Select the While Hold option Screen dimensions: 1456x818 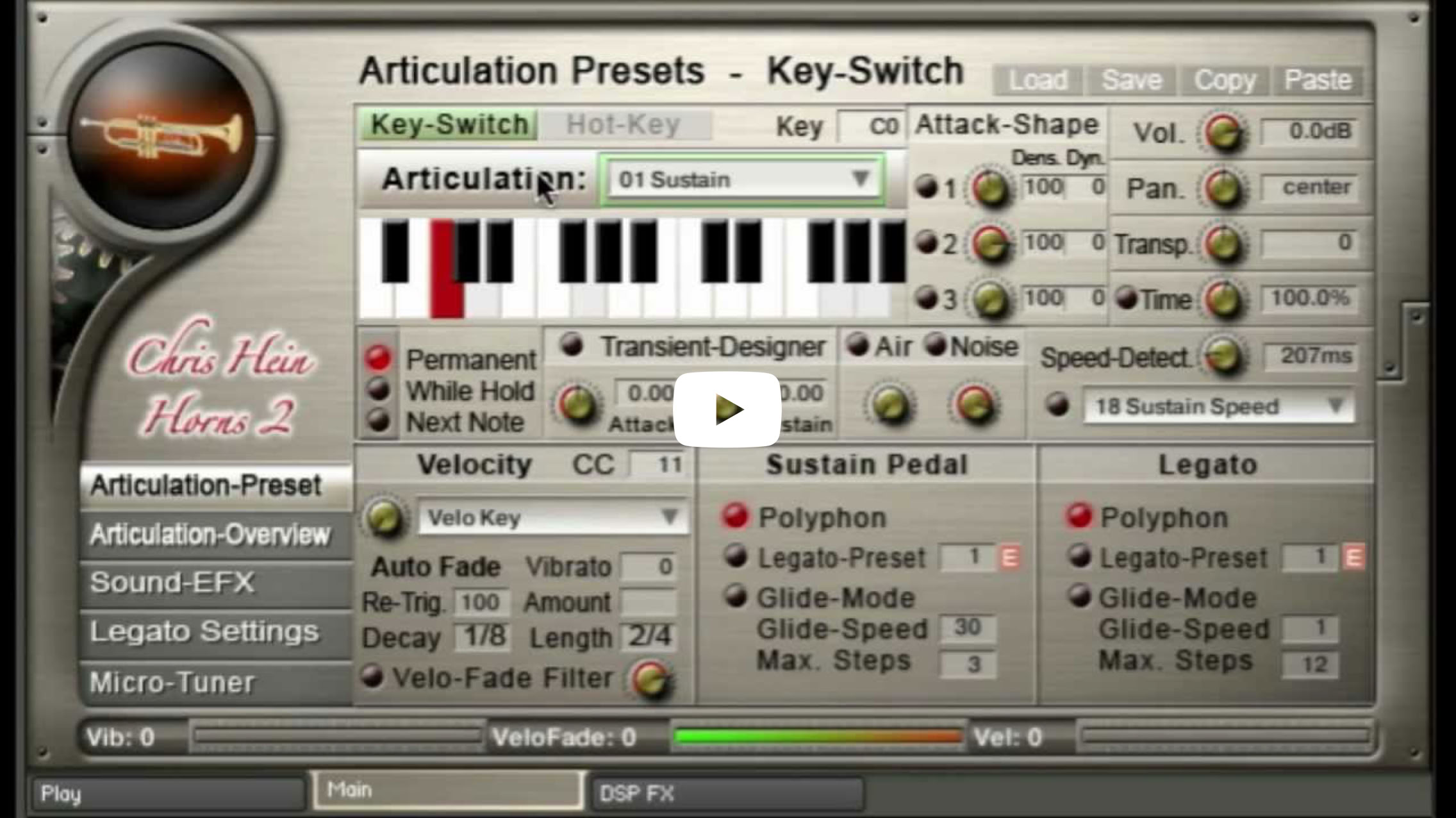[x=379, y=390]
